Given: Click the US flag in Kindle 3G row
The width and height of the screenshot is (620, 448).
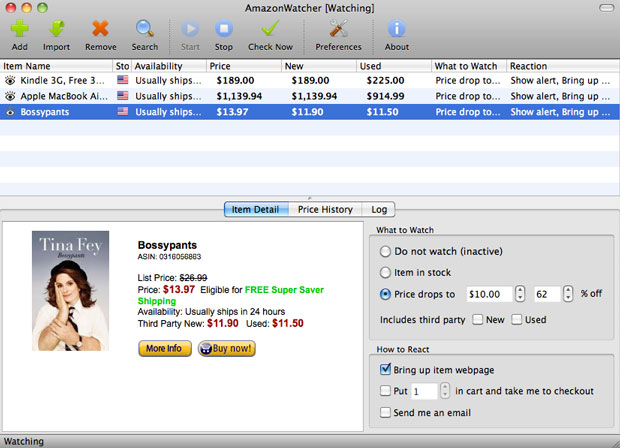Looking at the screenshot, I should pos(123,80).
